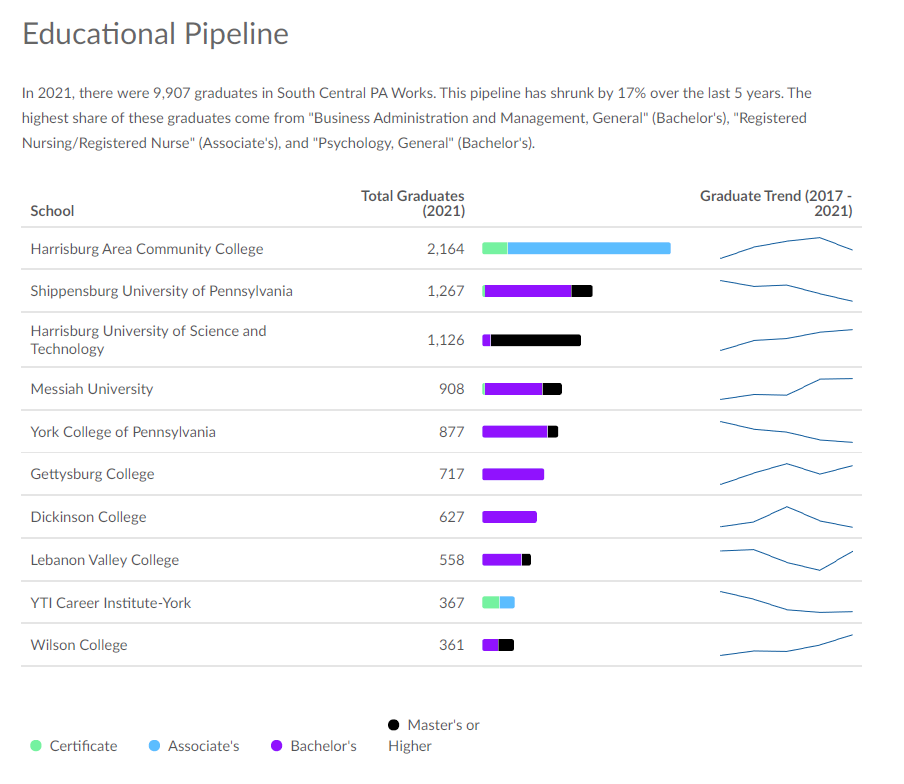Click the 877 total graduates value
The height and width of the screenshot is (784, 904).
tap(451, 432)
